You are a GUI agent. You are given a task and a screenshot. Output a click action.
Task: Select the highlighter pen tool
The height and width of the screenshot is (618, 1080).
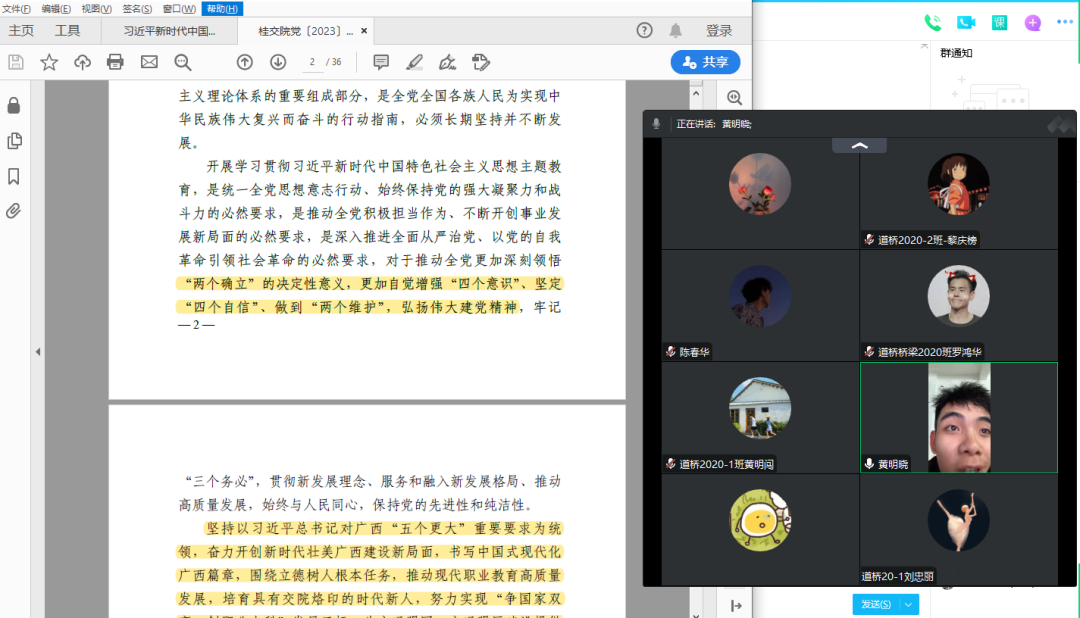(x=414, y=62)
